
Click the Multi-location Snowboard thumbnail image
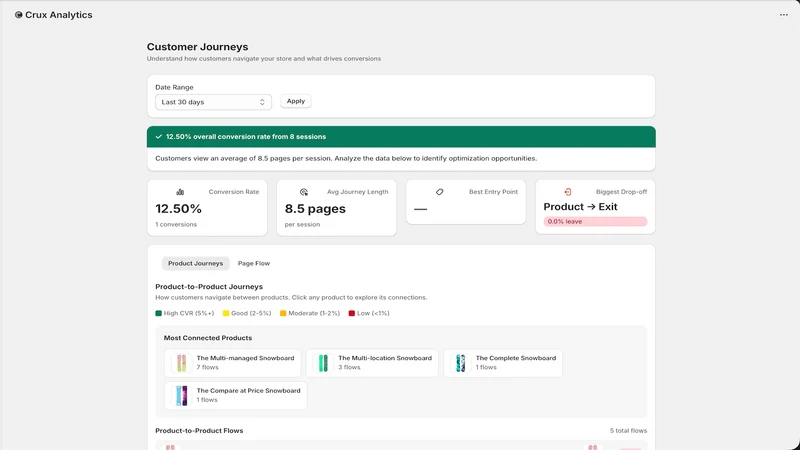pyautogui.click(x=323, y=363)
